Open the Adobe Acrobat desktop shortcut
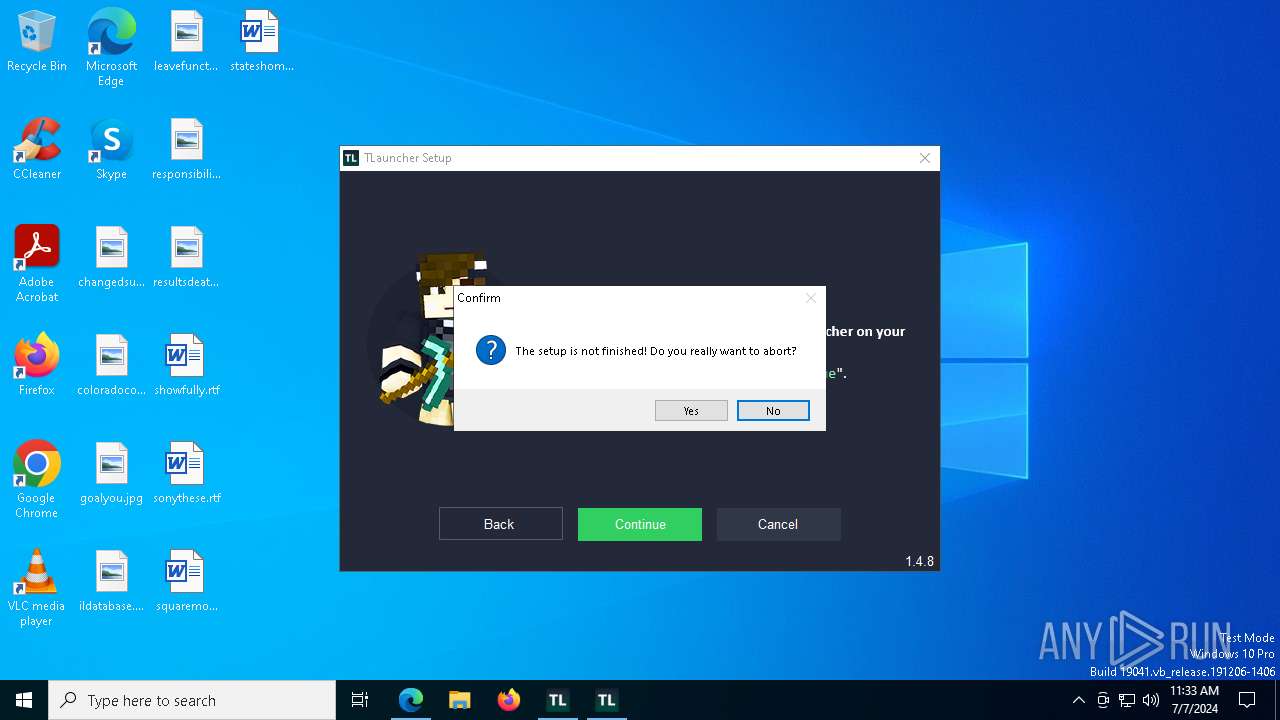Image resolution: width=1280 pixels, height=720 pixels. click(x=37, y=264)
